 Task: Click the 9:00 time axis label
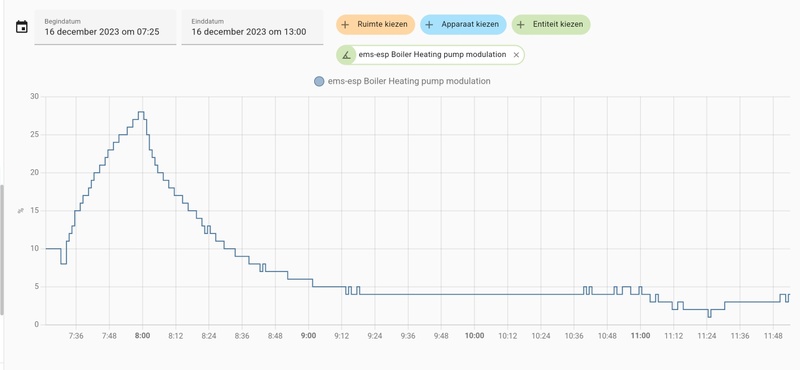pyautogui.click(x=308, y=336)
